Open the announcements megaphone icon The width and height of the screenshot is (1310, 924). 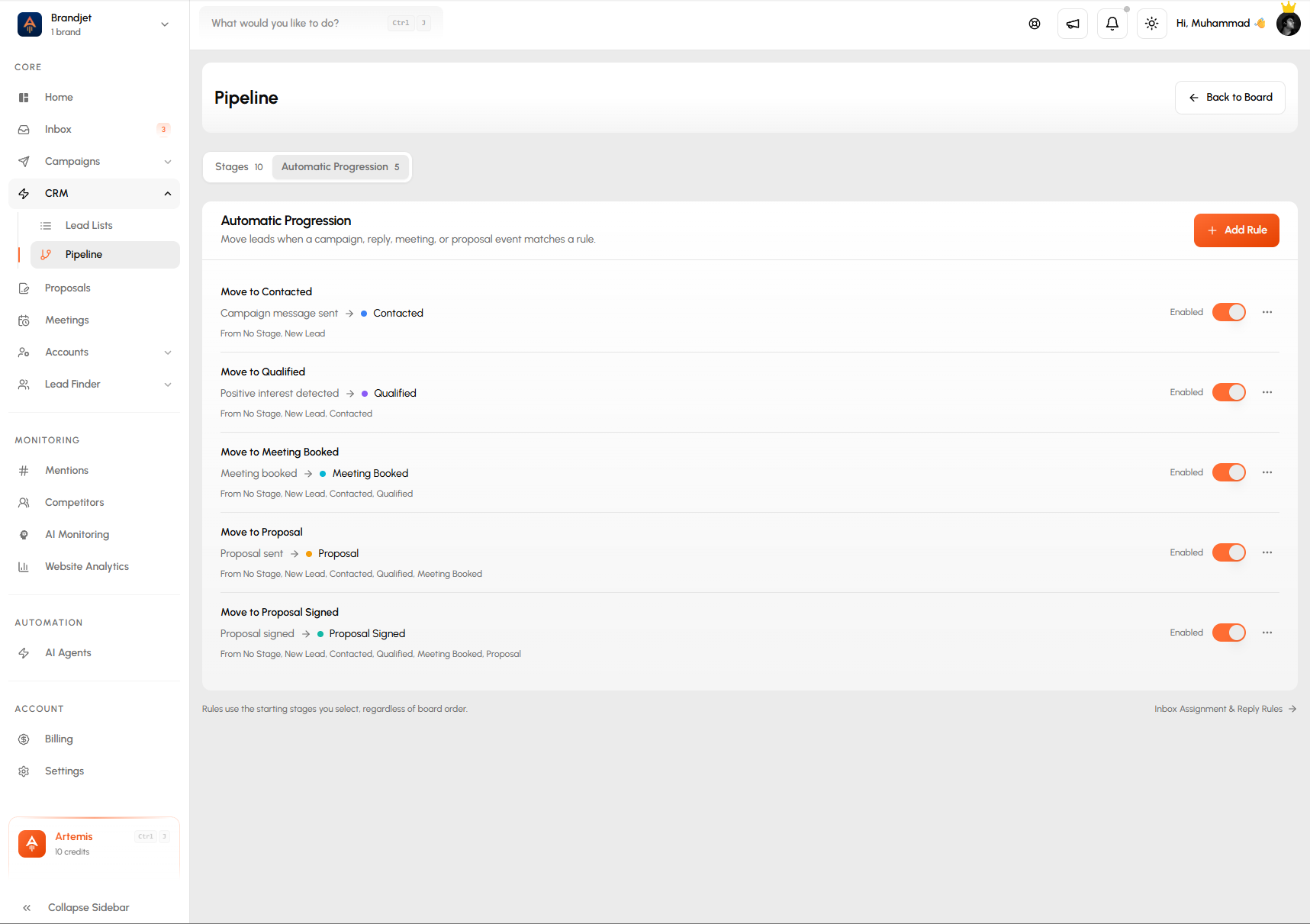point(1073,24)
